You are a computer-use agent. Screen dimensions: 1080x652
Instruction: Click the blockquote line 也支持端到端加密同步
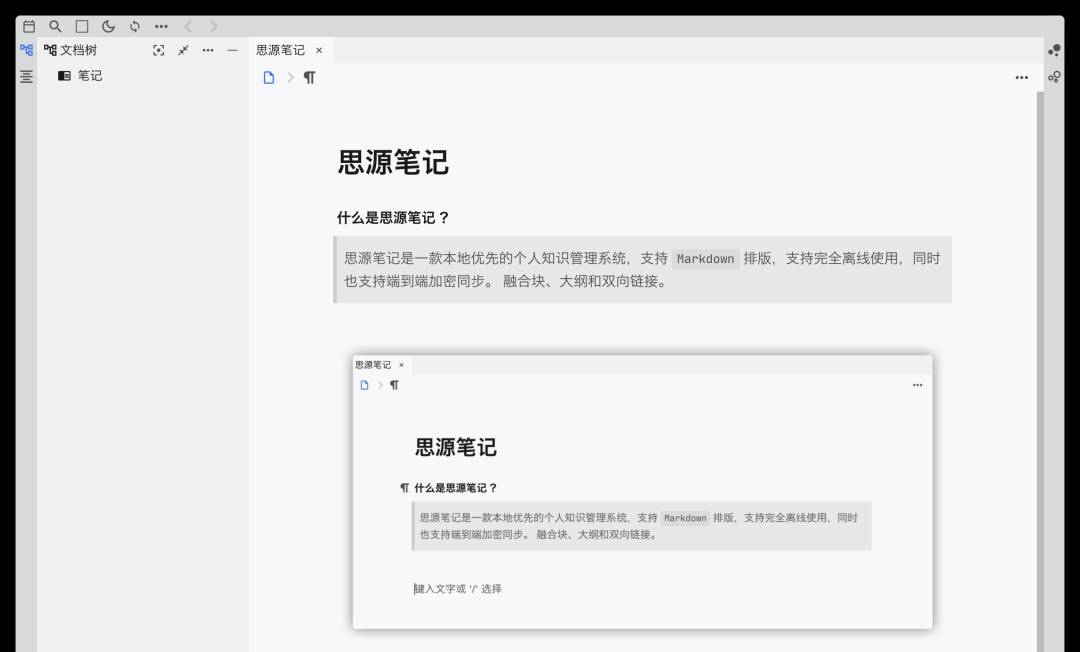(415, 281)
